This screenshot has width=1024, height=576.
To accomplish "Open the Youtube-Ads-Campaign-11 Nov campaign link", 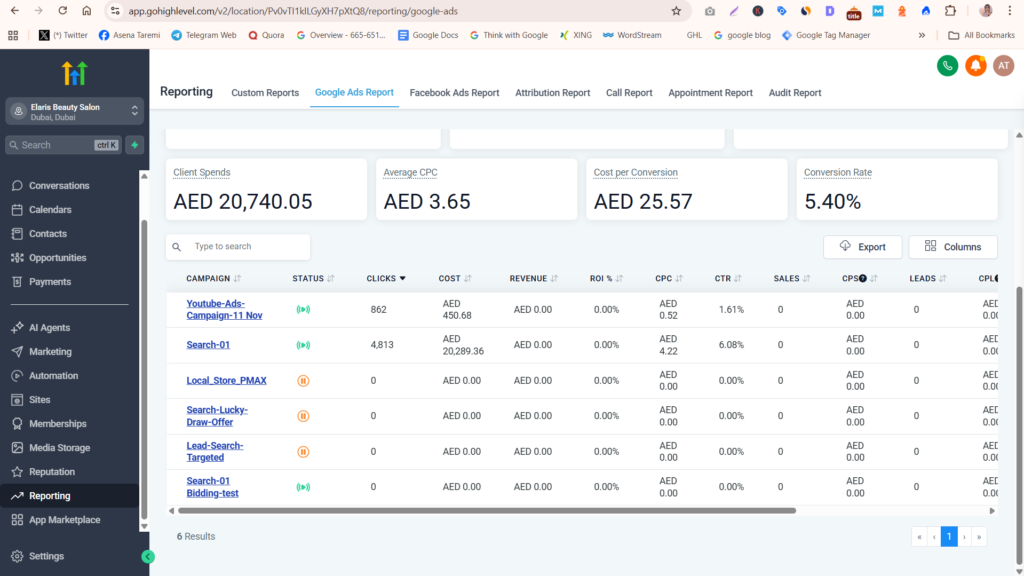I will tap(224, 310).
